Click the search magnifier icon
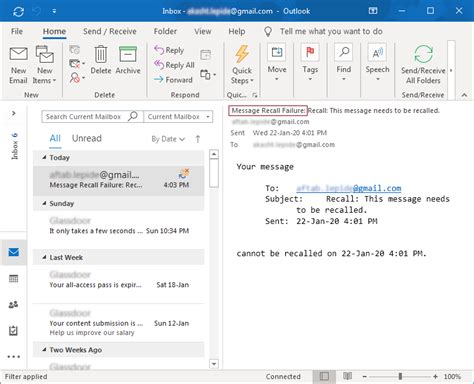This screenshot has height=384, width=474. 133,116
